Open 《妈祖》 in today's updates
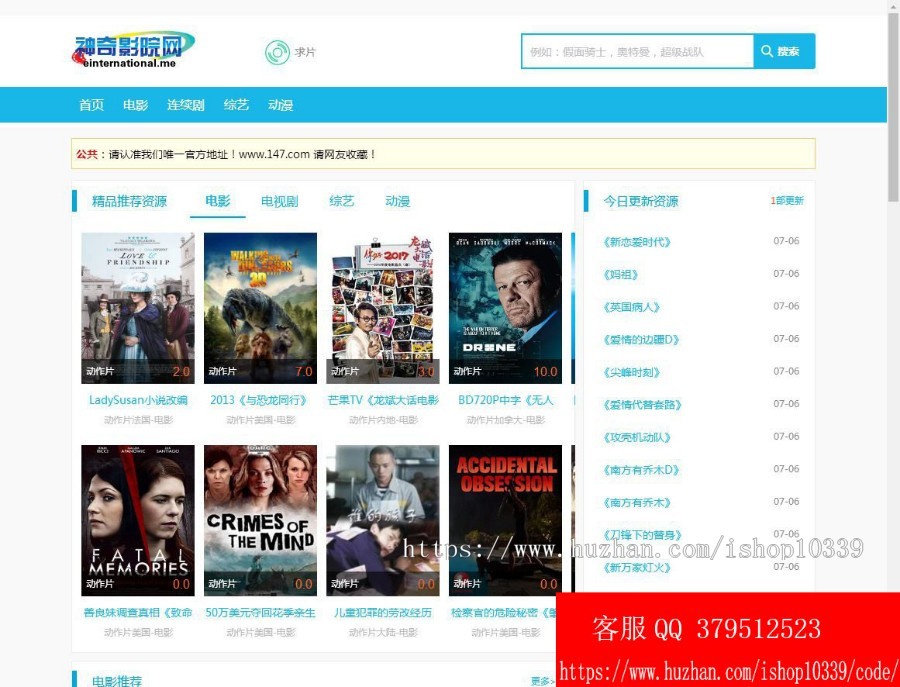Image resolution: width=900 pixels, height=687 pixels. [620, 274]
